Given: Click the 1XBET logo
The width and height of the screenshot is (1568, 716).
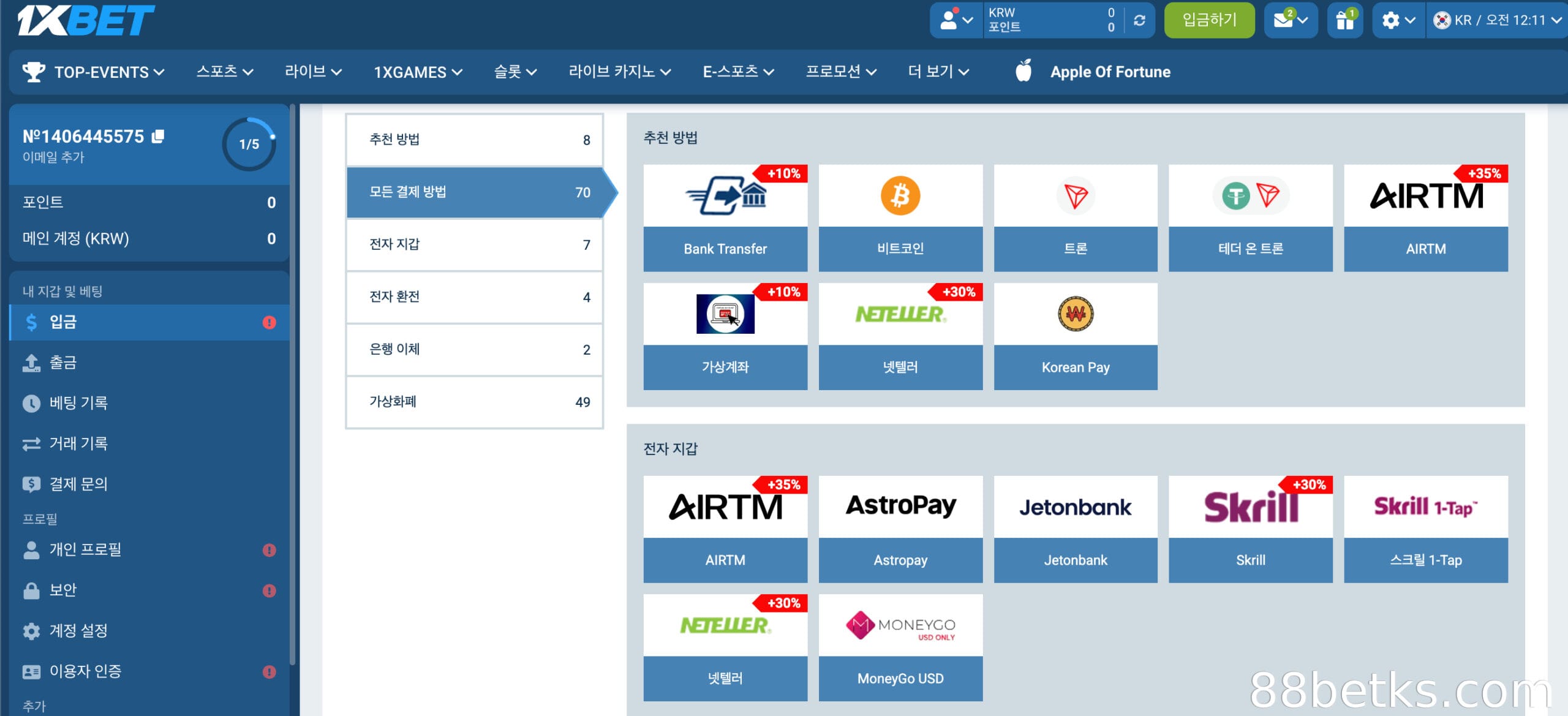Looking at the screenshot, I should [x=86, y=20].
